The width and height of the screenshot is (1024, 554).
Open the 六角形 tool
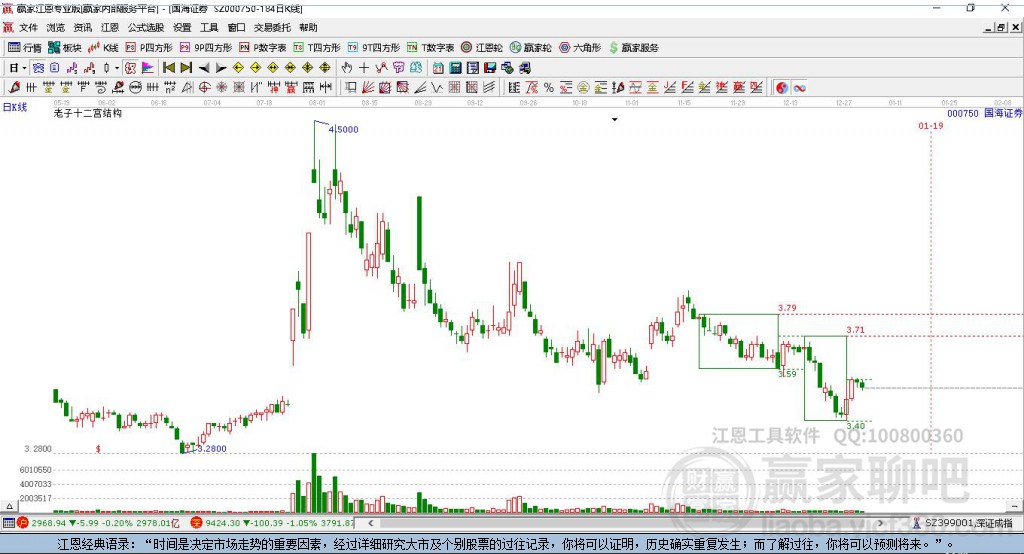[x=580, y=48]
